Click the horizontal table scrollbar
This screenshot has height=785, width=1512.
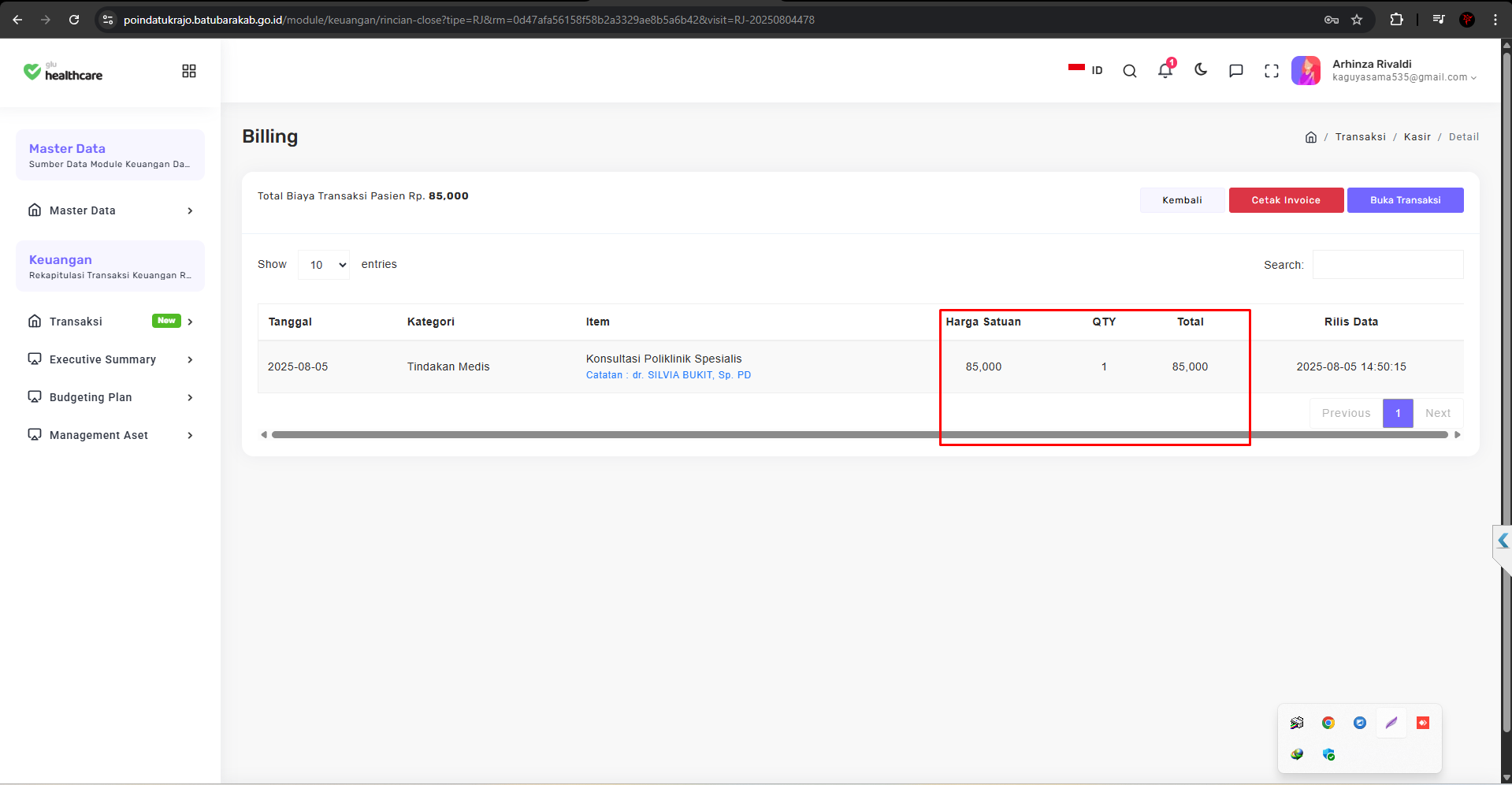pyautogui.click(x=860, y=435)
